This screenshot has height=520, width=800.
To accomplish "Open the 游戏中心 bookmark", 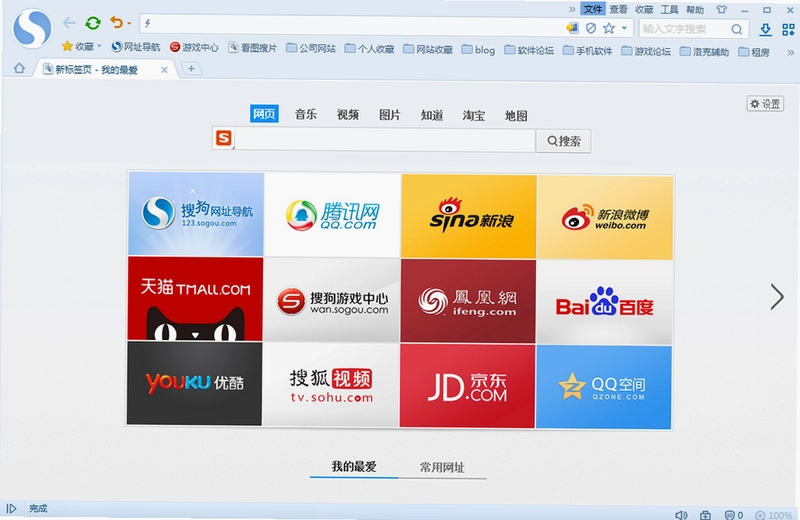I will click(x=194, y=47).
